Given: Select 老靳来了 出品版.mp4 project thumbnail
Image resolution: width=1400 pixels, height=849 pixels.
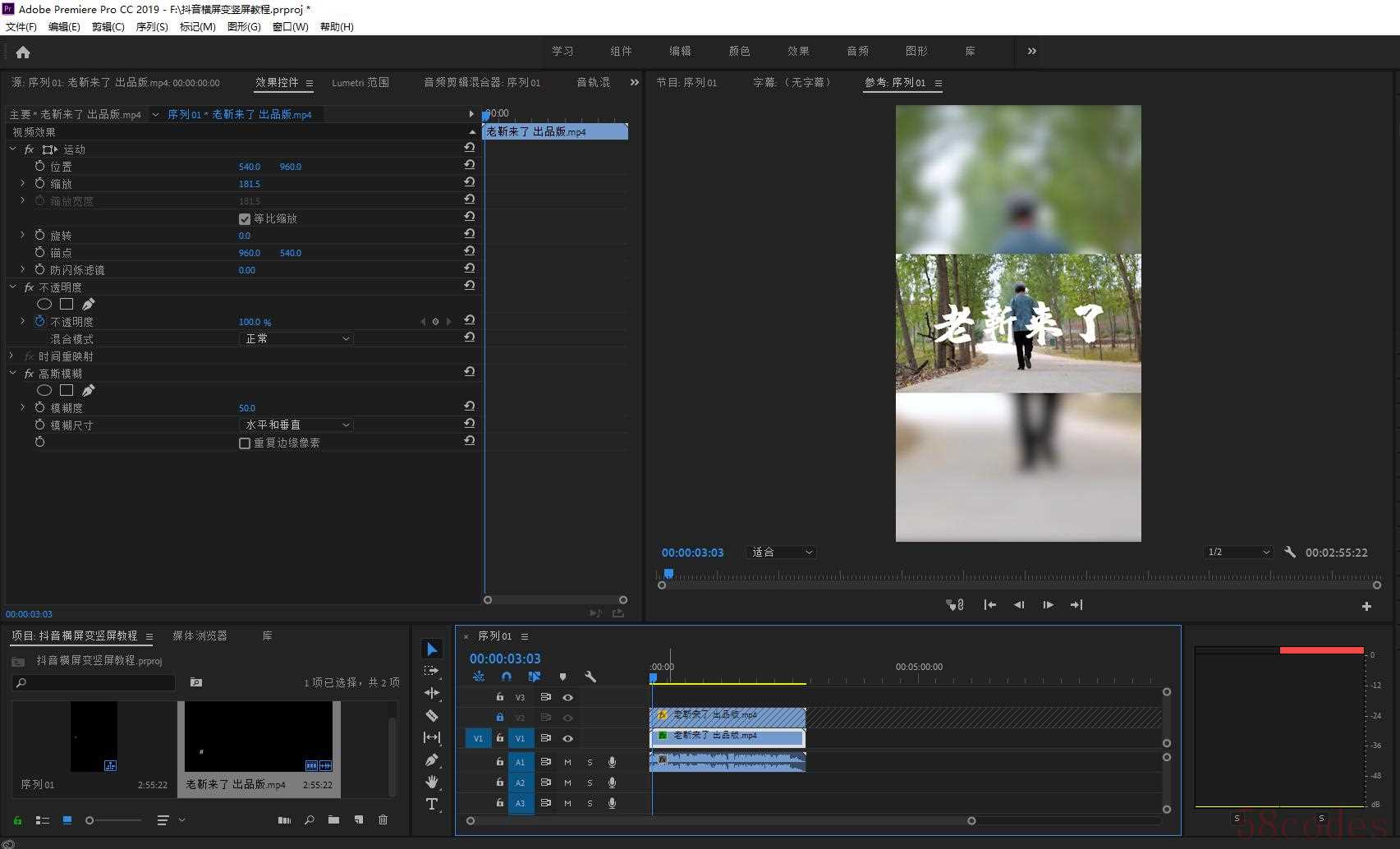Looking at the screenshot, I should click(259, 737).
